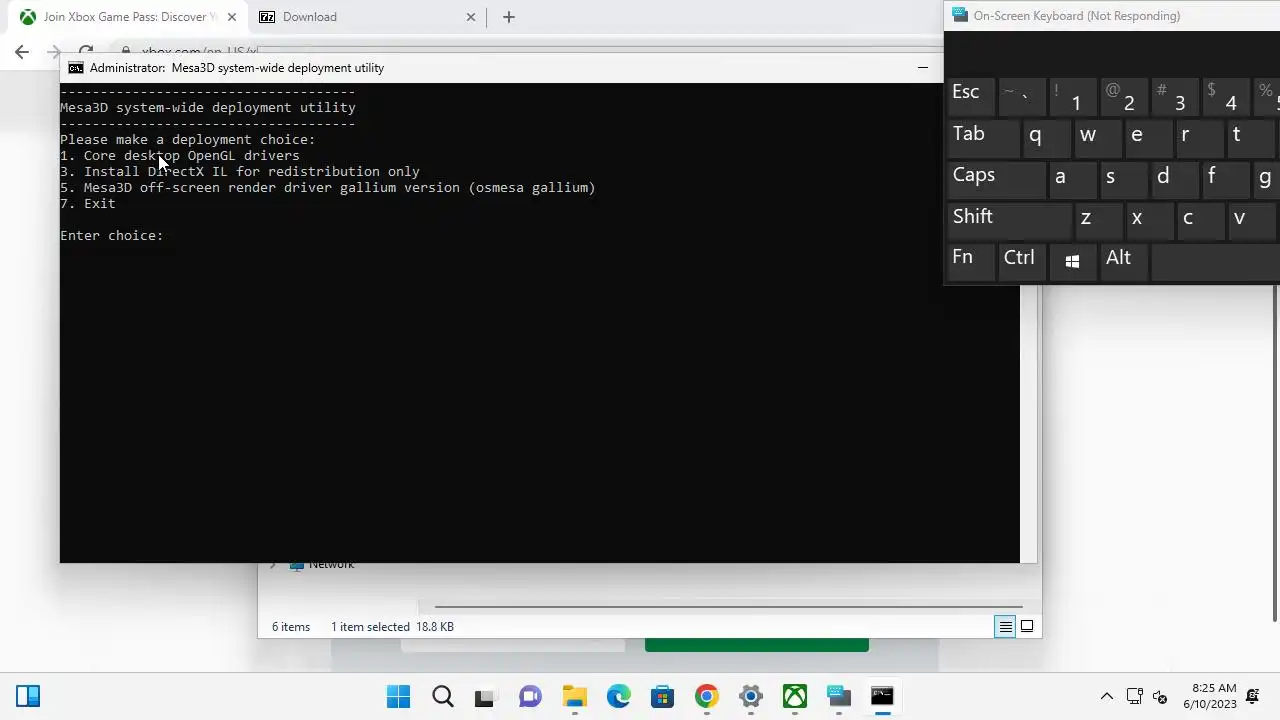Select Command Prompt icon in taskbar
1280x720 pixels.
(882, 696)
